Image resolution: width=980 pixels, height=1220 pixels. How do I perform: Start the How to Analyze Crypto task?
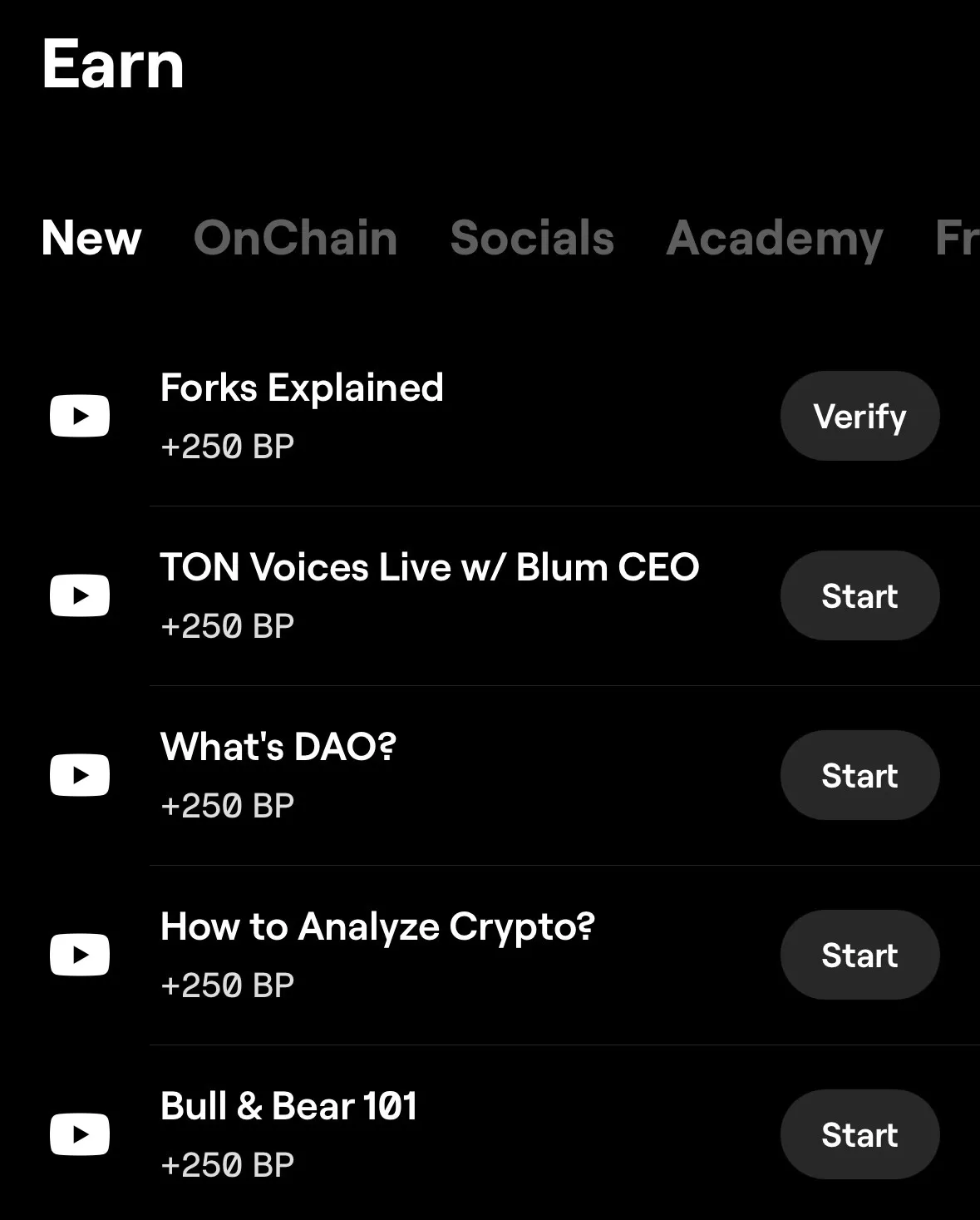point(859,955)
